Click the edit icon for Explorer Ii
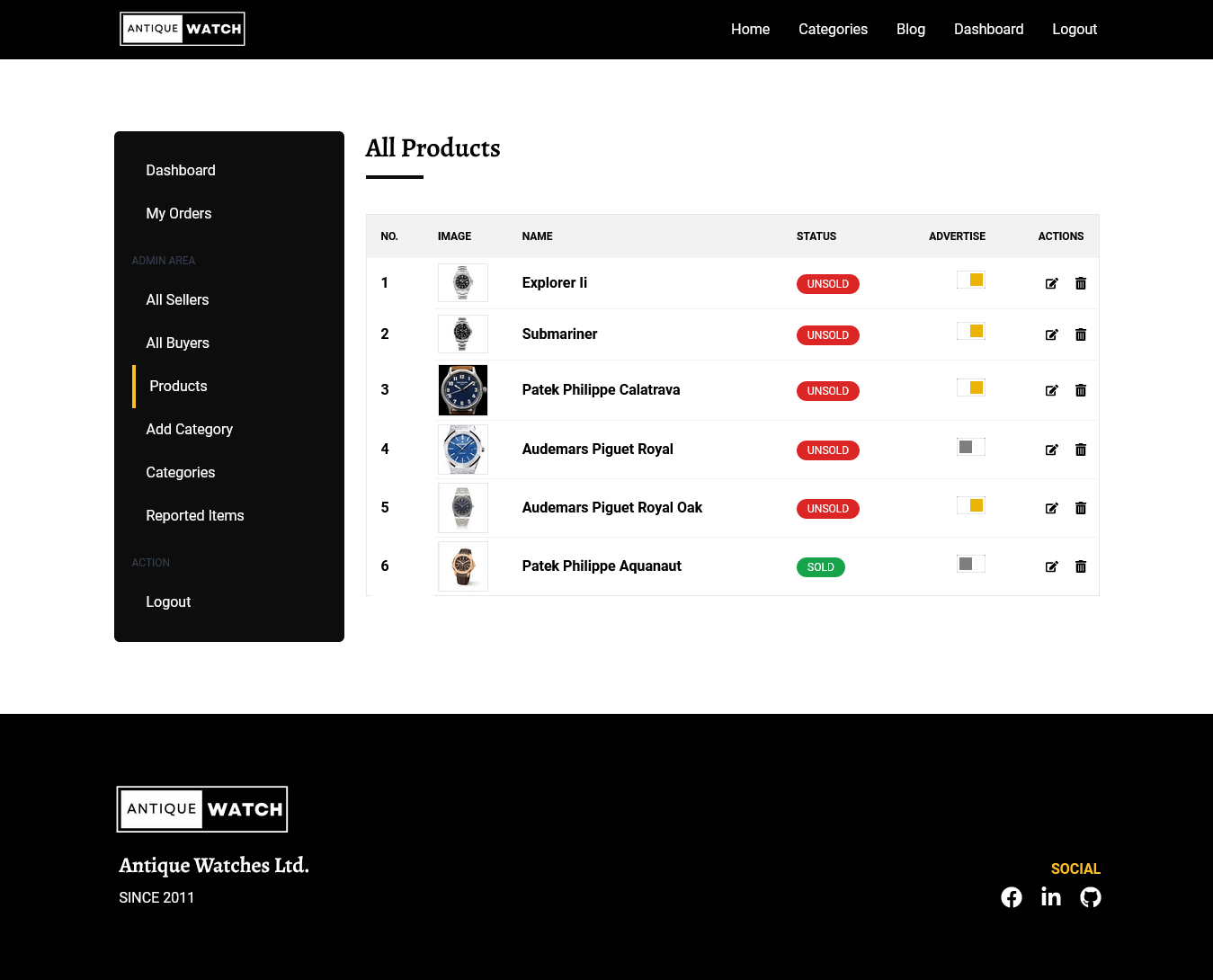 tap(1051, 283)
